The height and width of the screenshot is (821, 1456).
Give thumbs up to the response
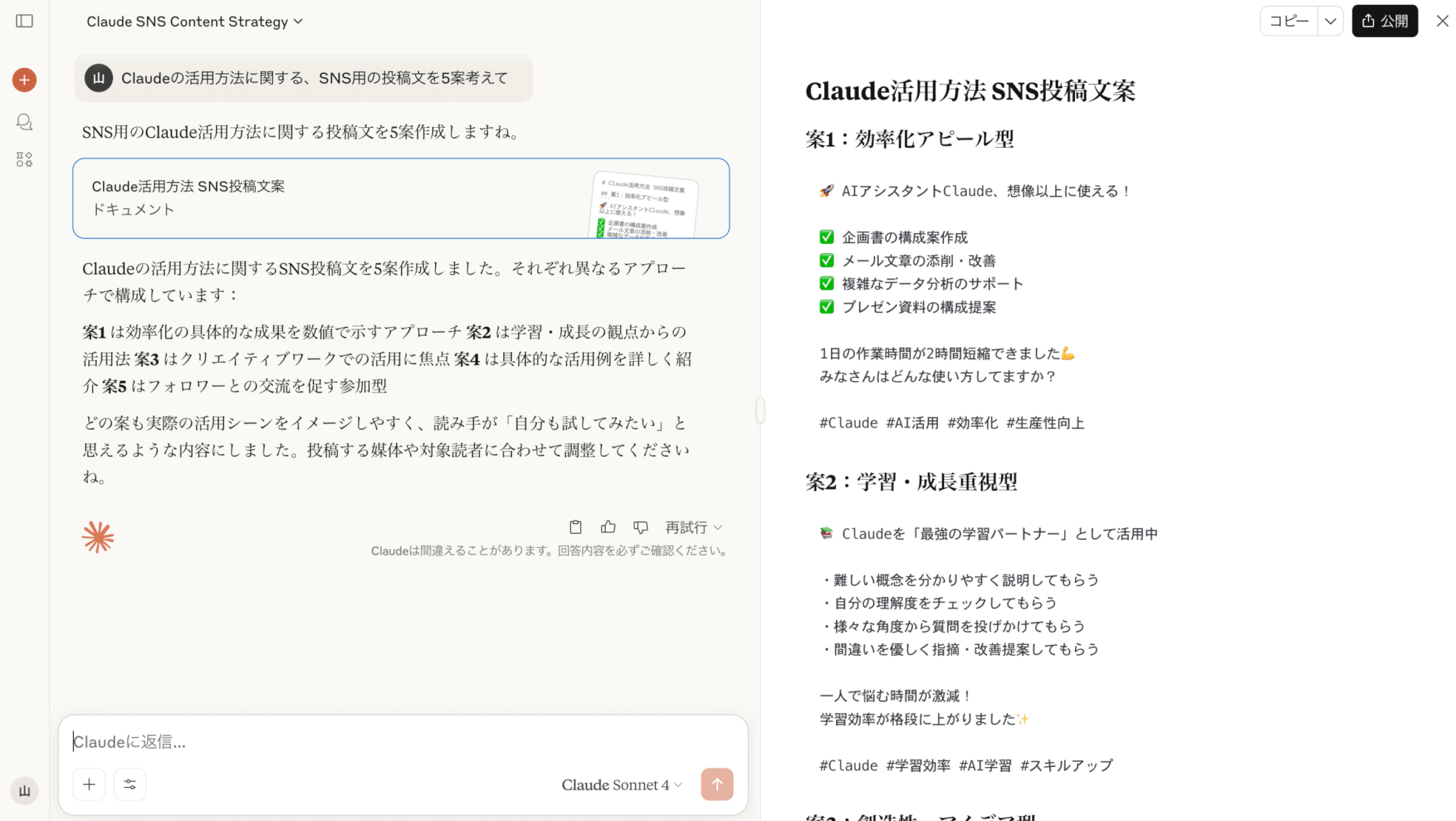(608, 527)
